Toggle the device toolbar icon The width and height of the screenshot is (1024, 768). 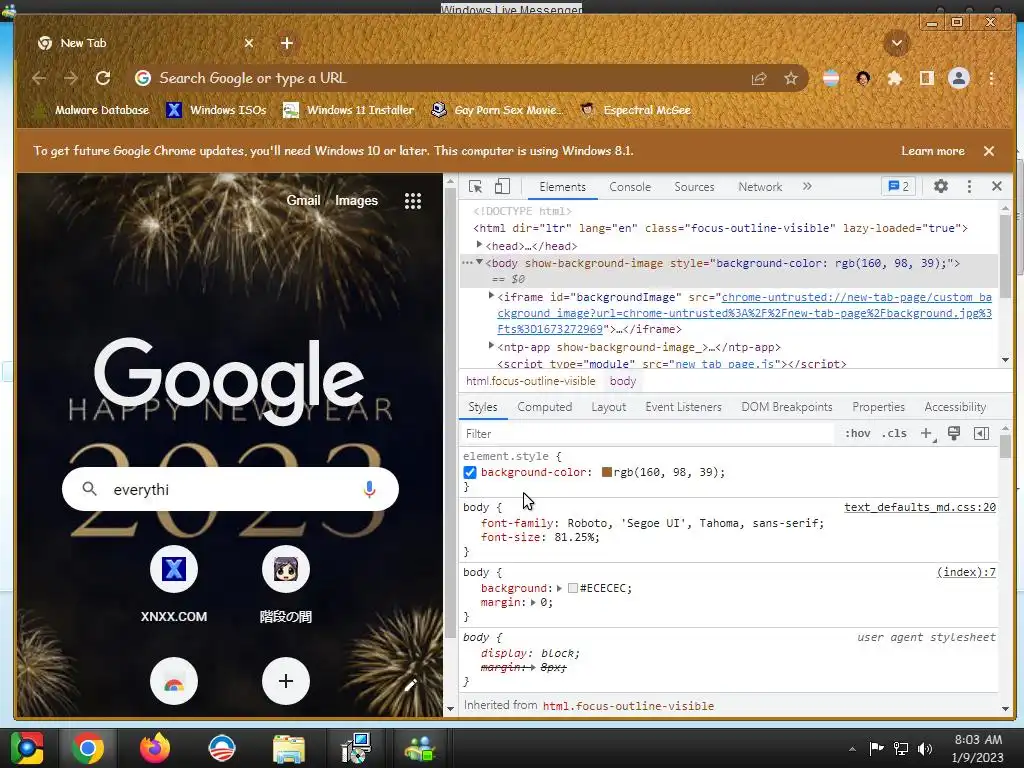click(502, 187)
